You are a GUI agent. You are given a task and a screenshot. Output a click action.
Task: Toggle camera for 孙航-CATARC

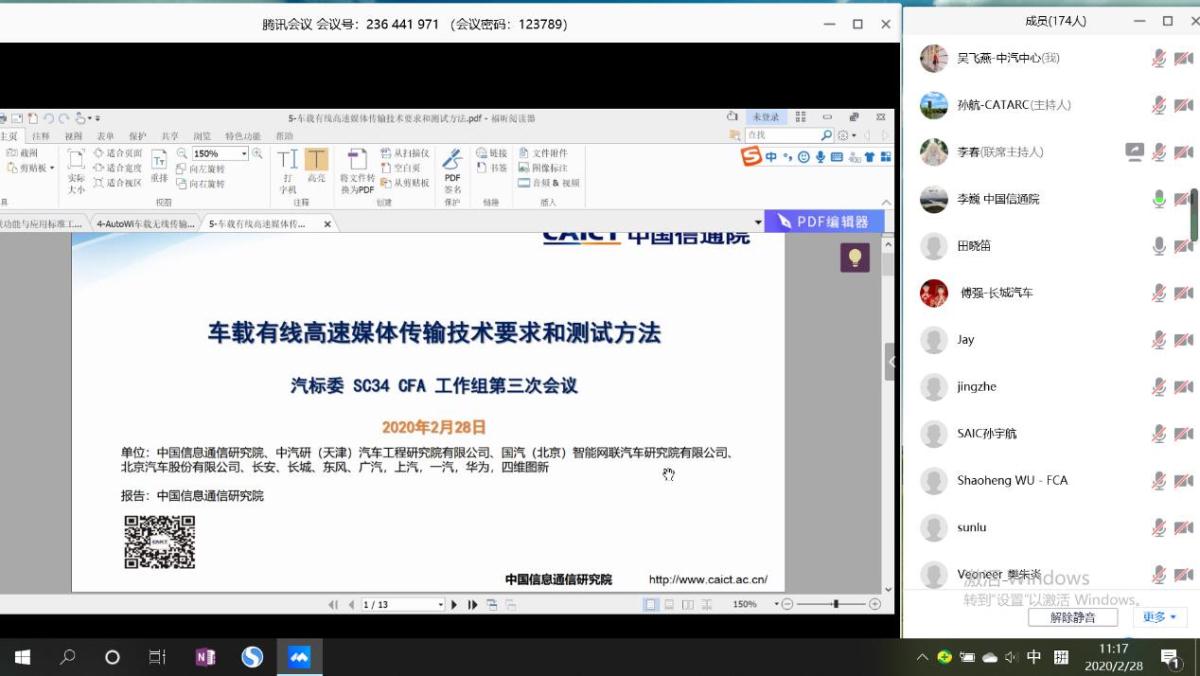tap(1184, 105)
